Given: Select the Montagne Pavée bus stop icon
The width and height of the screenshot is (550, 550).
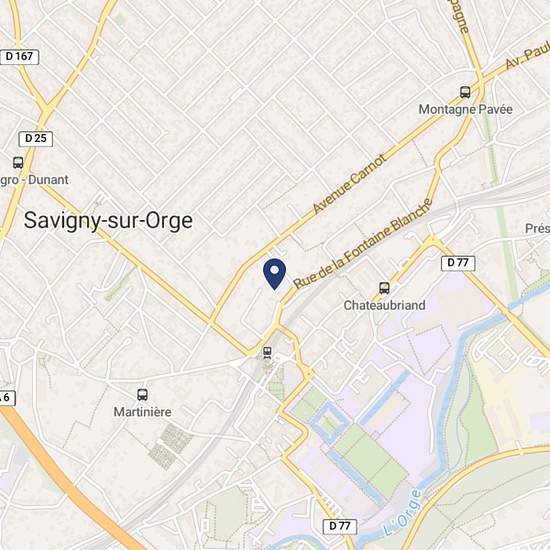Looking at the screenshot, I should point(465,92).
